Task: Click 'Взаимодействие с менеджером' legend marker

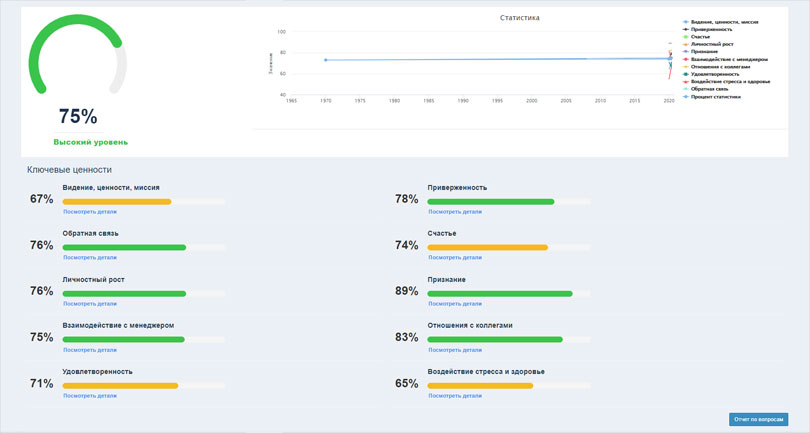Action: tap(686, 59)
